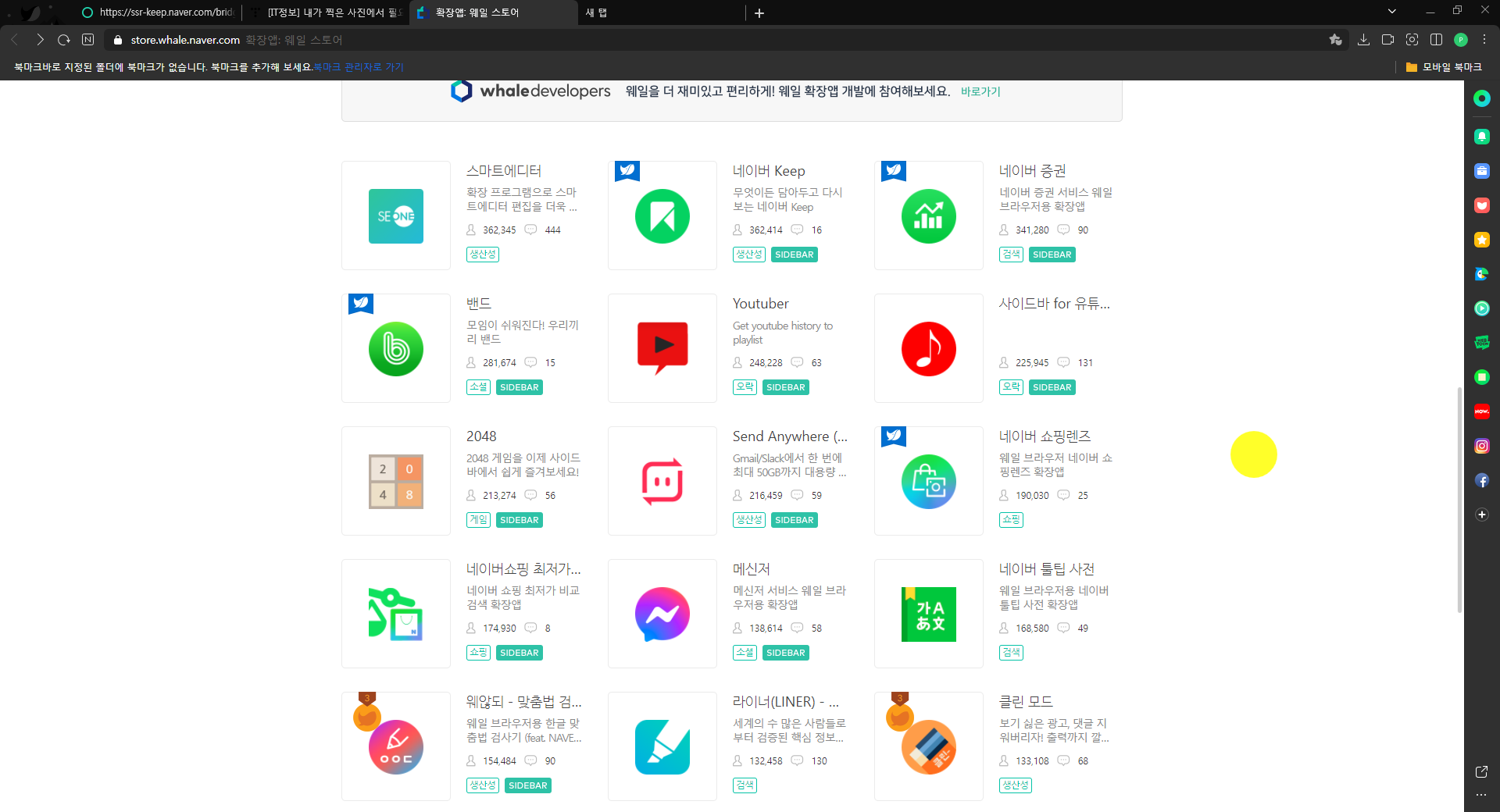Viewport: 1500px width, 812px height.
Task: Click the Send Anywhere title link
Action: 790,436
